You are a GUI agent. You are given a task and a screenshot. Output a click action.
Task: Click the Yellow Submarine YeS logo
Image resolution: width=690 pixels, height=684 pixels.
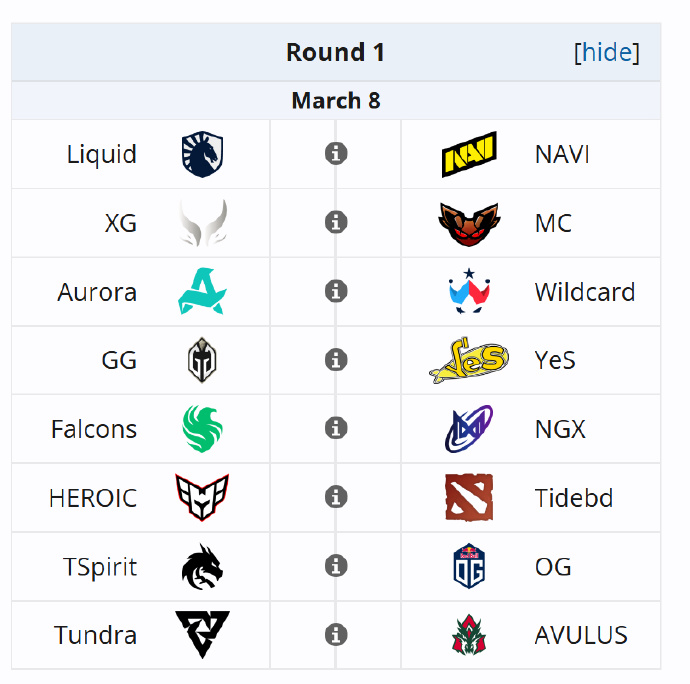click(469, 360)
